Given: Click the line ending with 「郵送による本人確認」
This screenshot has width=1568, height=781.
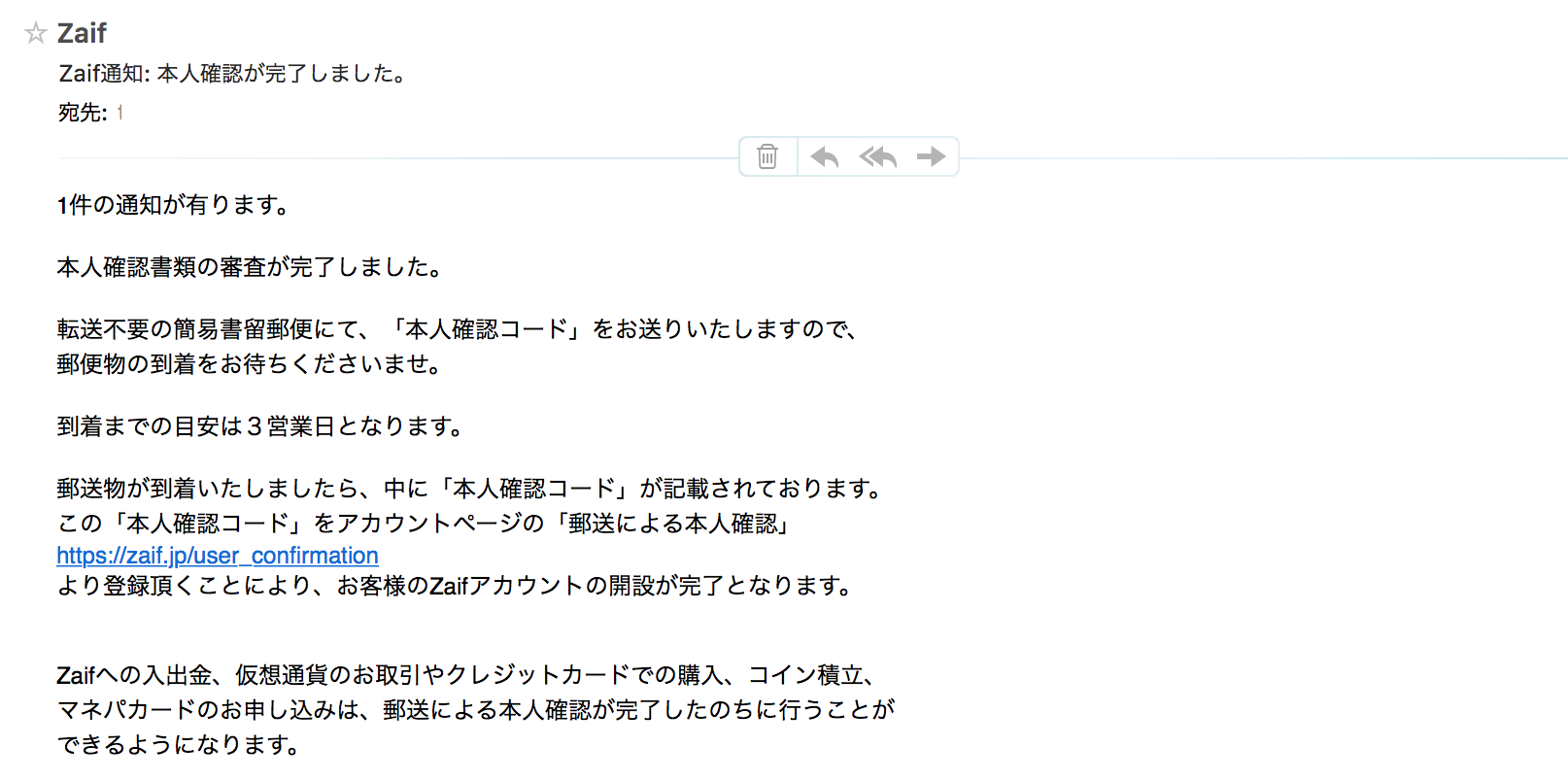Looking at the screenshot, I should click(424, 524).
